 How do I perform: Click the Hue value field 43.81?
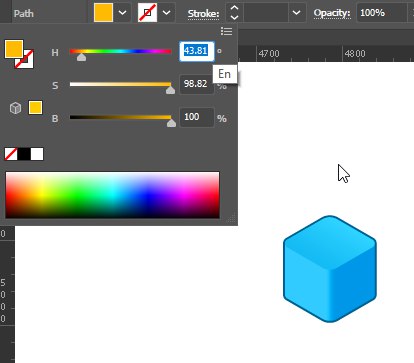(x=197, y=51)
